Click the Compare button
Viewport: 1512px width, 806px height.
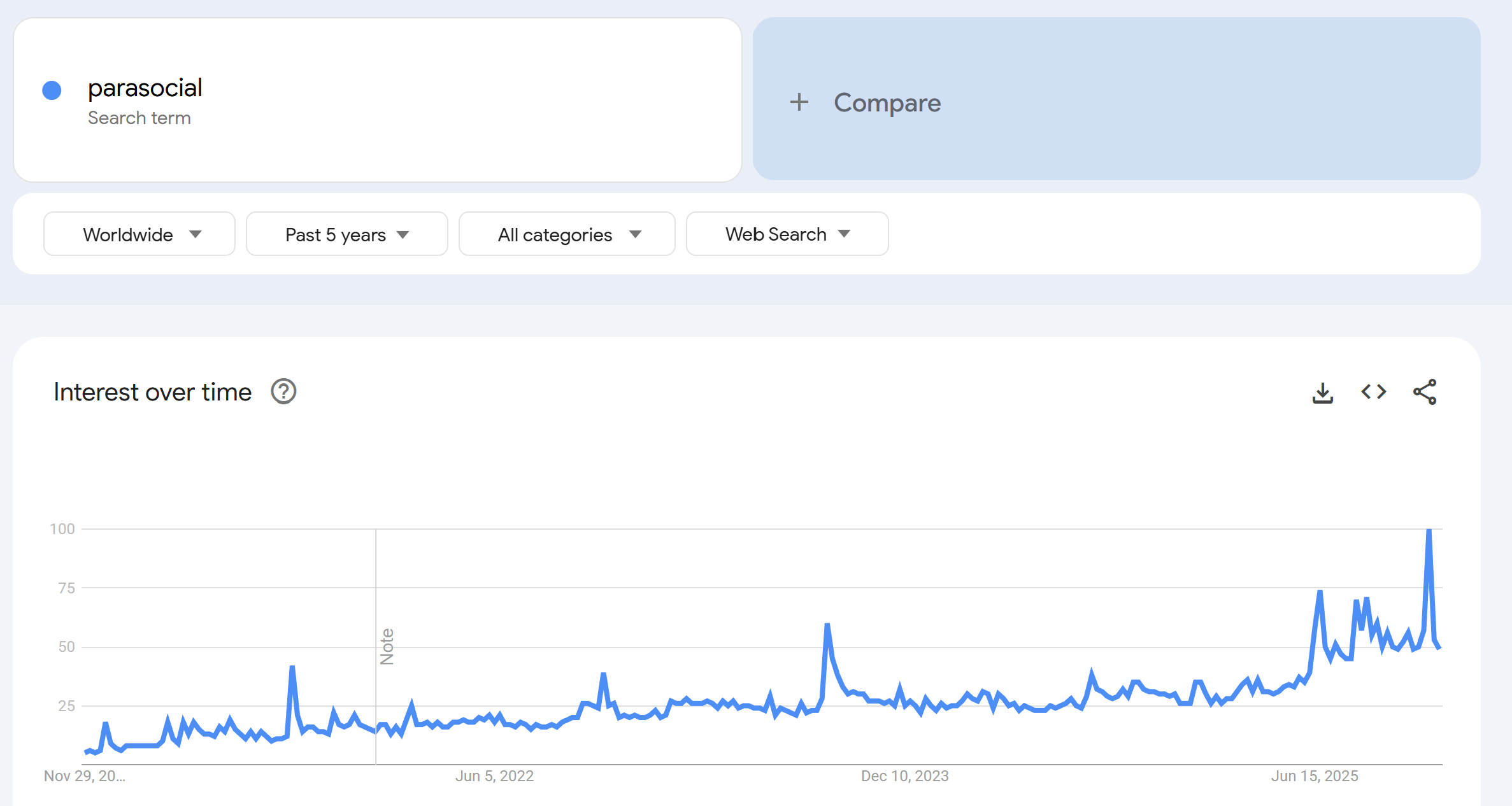coord(887,103)
